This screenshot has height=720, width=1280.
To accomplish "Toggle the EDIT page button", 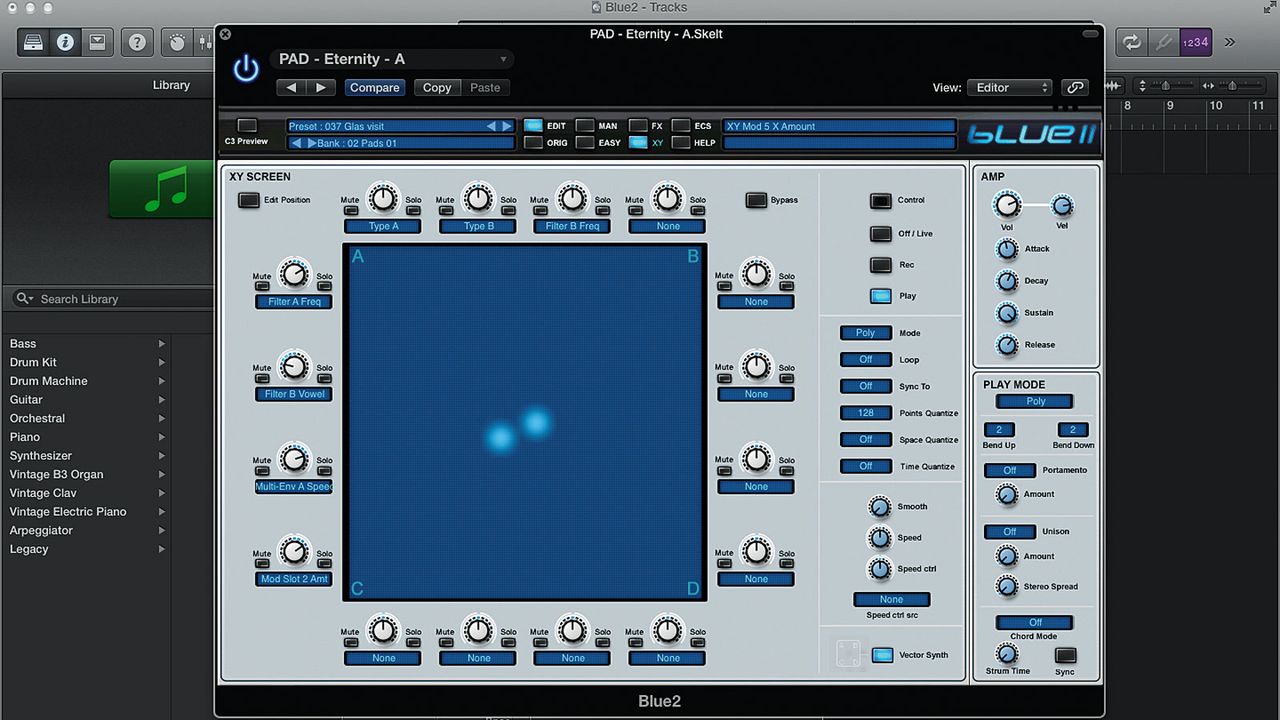I will coord(533,126).
